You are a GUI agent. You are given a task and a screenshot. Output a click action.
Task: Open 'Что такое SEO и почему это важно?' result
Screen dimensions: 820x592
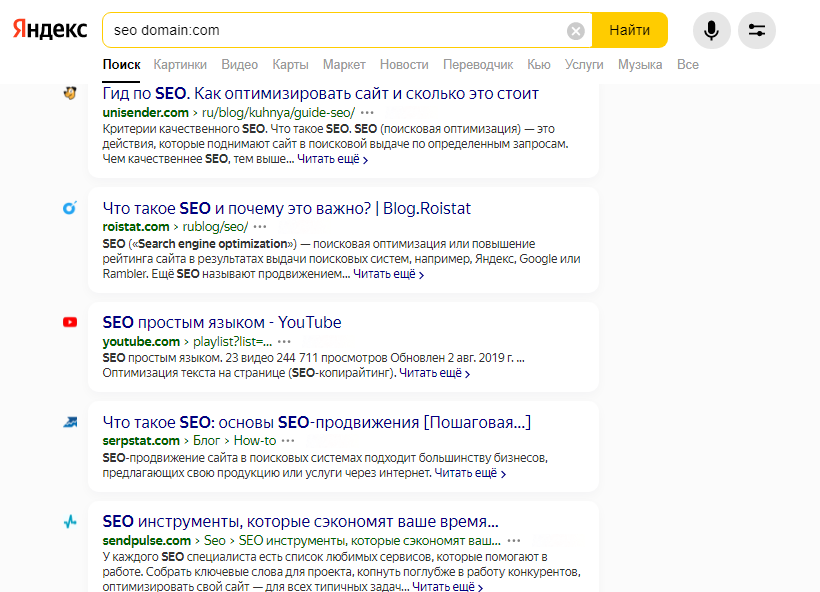(x=287, y=208)
